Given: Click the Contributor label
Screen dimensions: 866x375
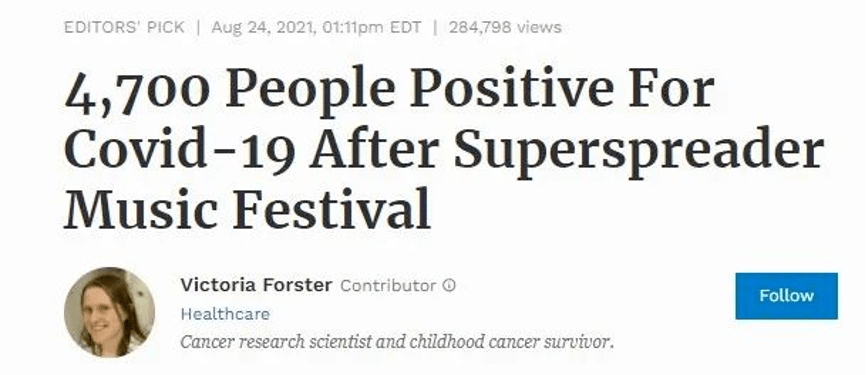Looking at the screenshot, I should pos(388,286).
